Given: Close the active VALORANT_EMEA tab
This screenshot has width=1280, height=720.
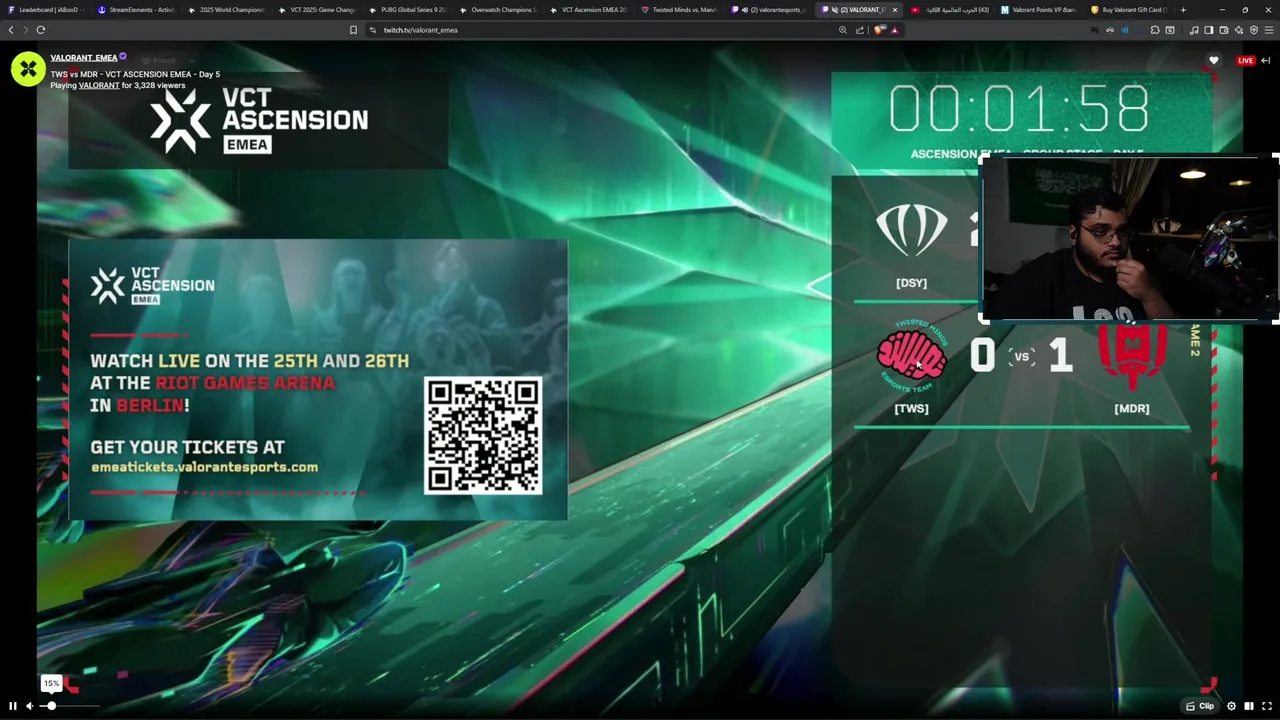Looking at the screenshot, I should pos(895,10).
